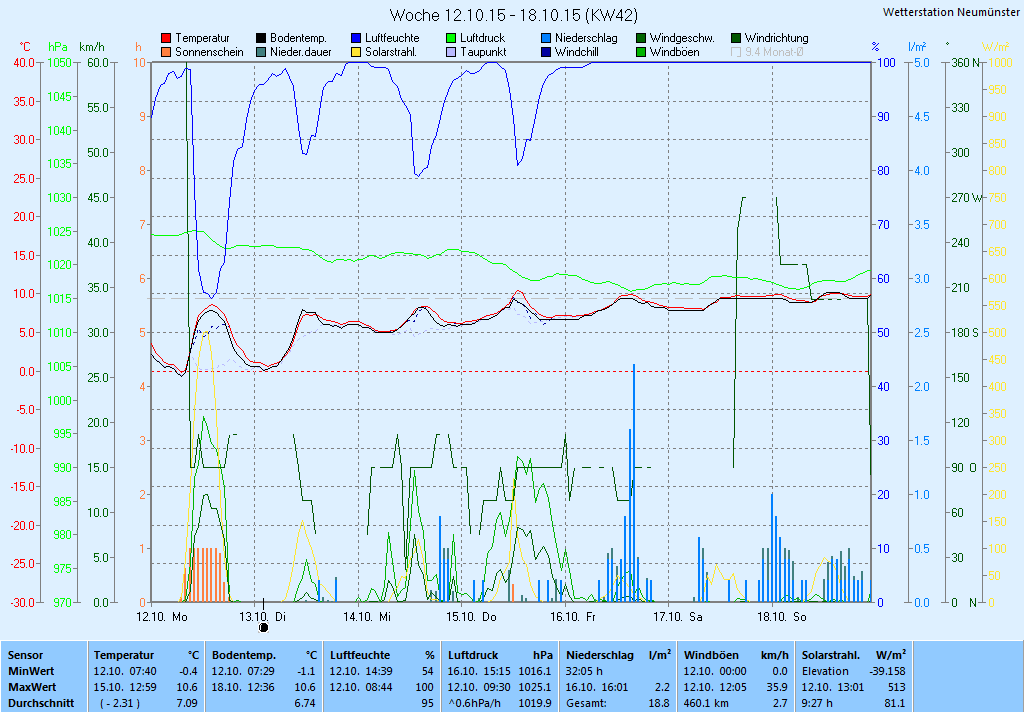Viewport: 1024px width, 712px height.
Task: Click the 16.10. Fr date label
Action: tap(573, 617)
